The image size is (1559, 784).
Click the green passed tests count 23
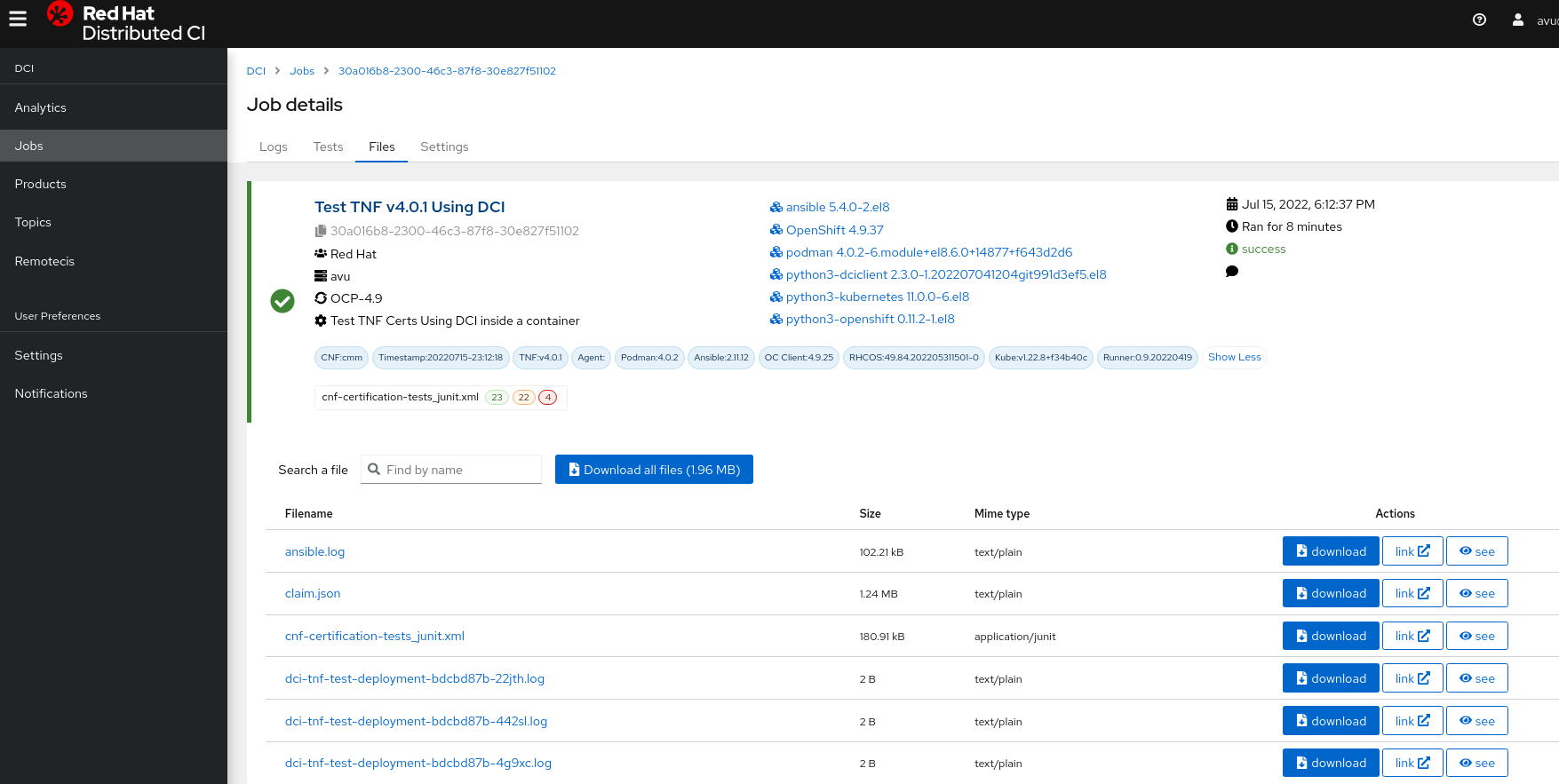[x=497, y=397]
